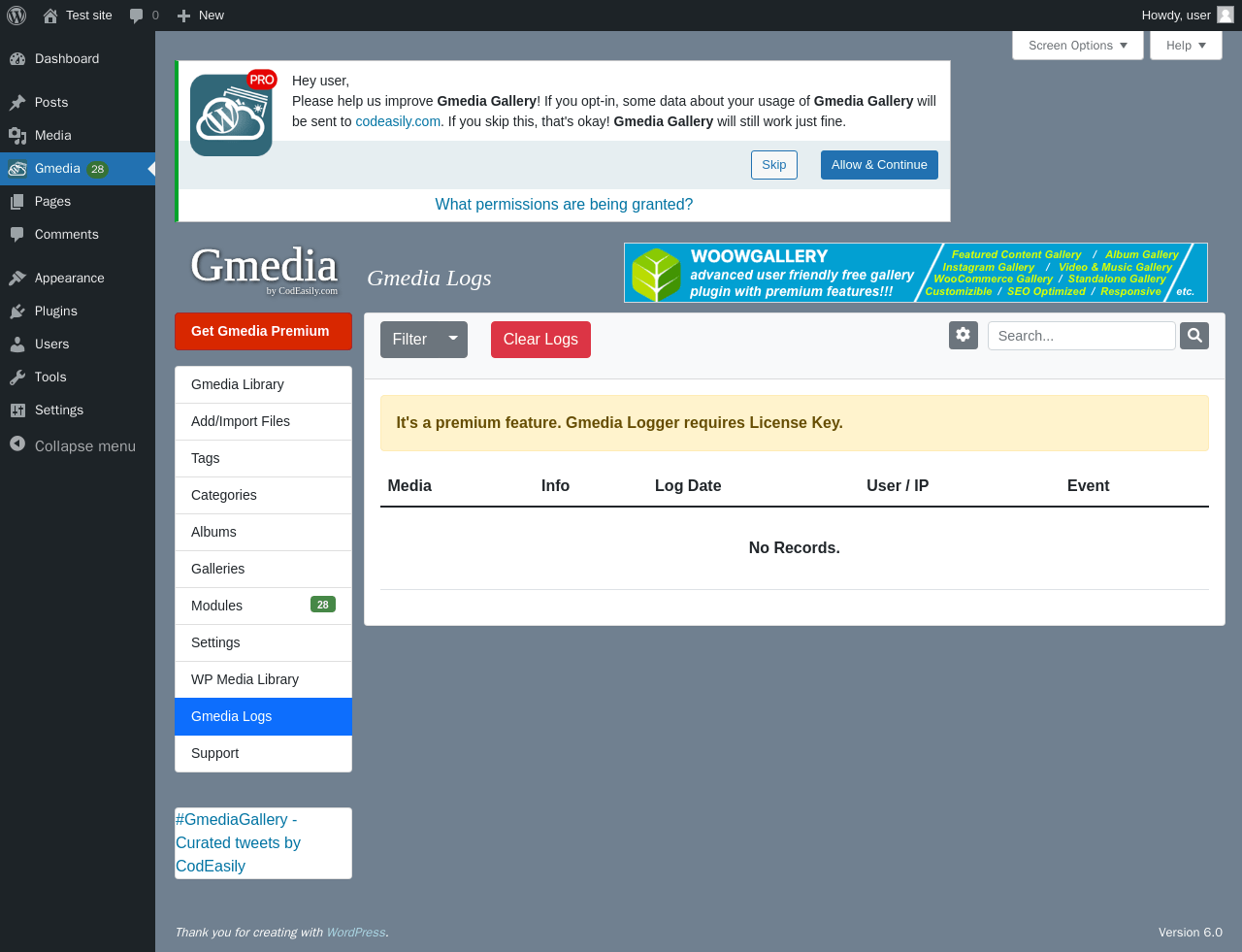The height and width of the screenshot is (952, 1242).
Task: Click the Pages icon in sidebar
Action: (x=17, y=201)
